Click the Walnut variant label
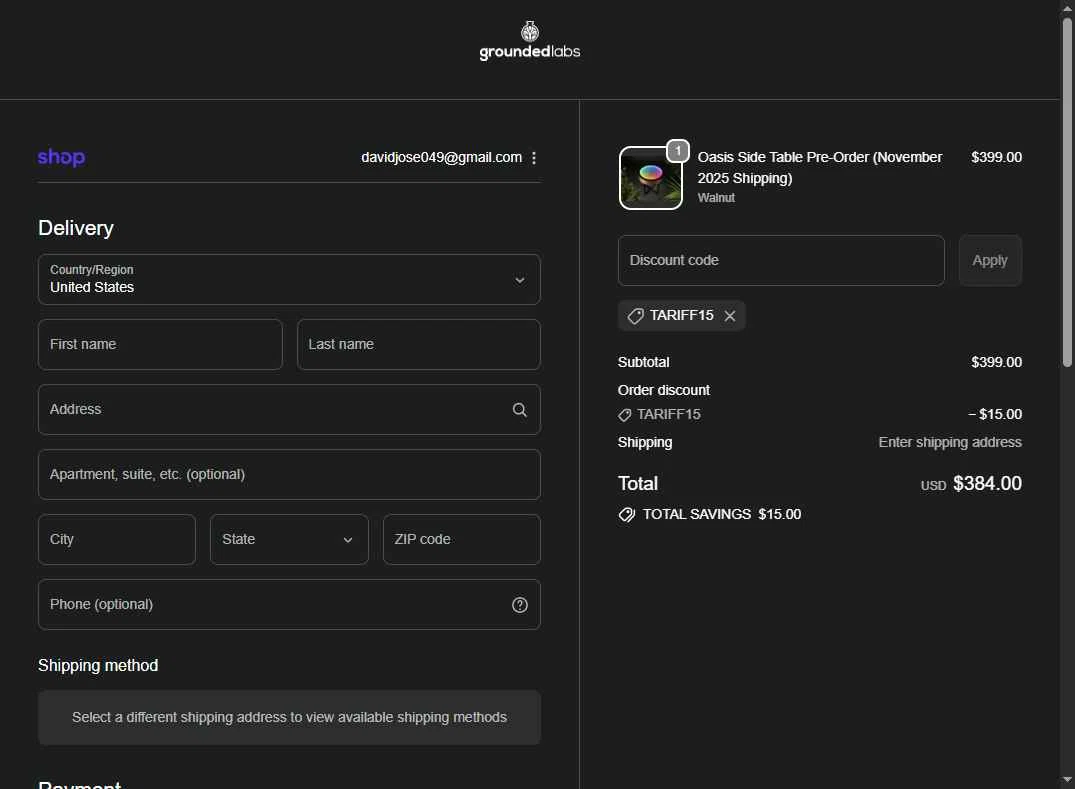This screenshot has width=1075, height=789. pos(716,197)
